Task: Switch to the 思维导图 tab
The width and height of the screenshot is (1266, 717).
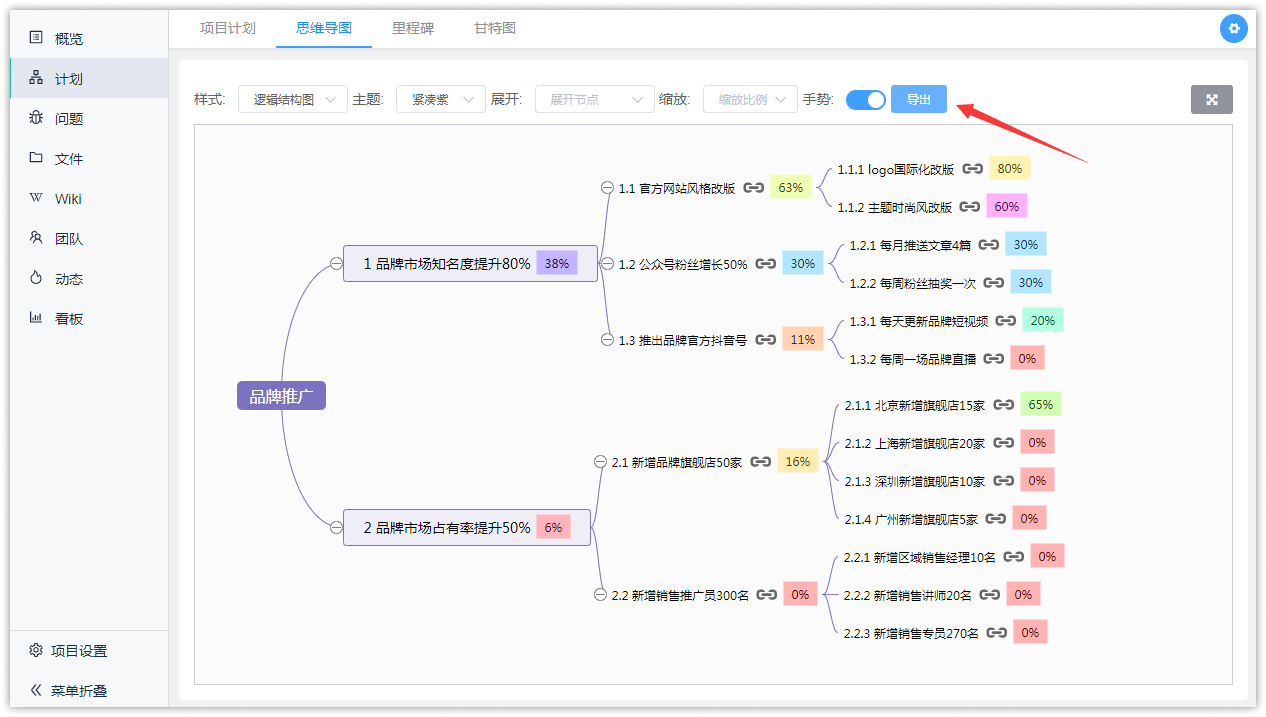Action: pos(324,28)
